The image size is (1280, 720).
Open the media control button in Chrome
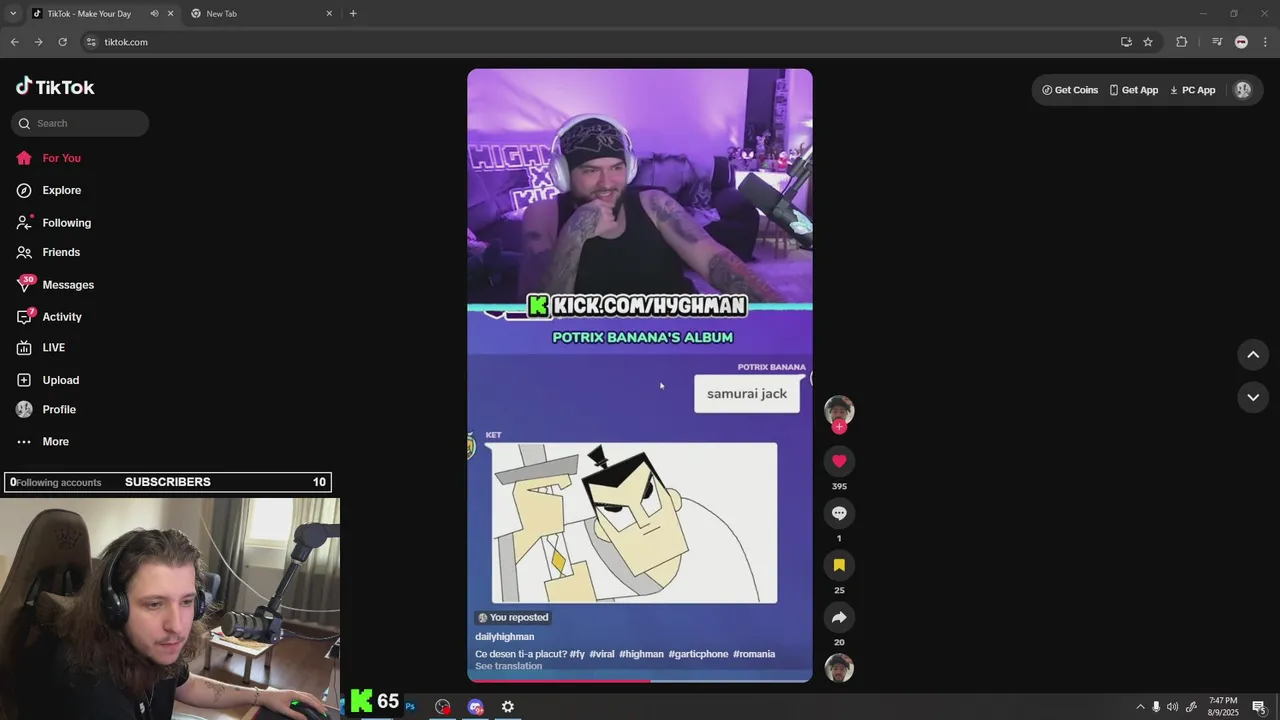point(1217,42)
